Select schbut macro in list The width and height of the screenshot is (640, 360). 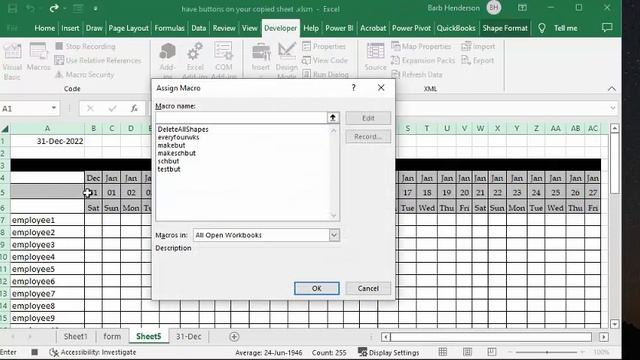pos(168,161)
